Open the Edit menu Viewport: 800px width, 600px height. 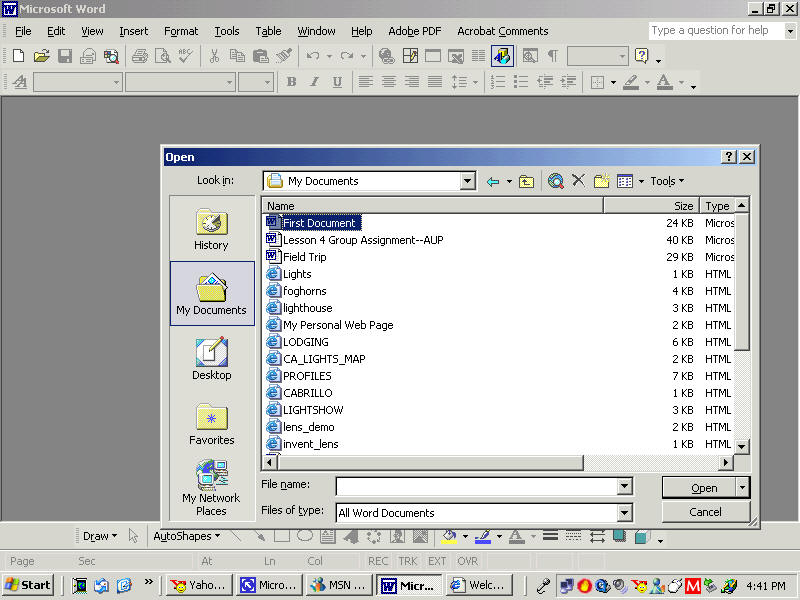56,31
